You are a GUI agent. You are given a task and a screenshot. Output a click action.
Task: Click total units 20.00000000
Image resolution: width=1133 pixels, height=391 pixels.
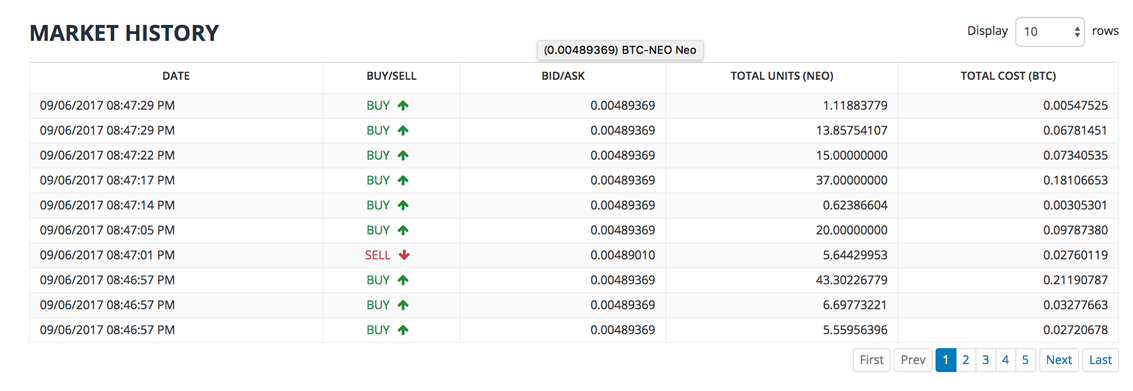pyautogui.click(x=852, y=230)
